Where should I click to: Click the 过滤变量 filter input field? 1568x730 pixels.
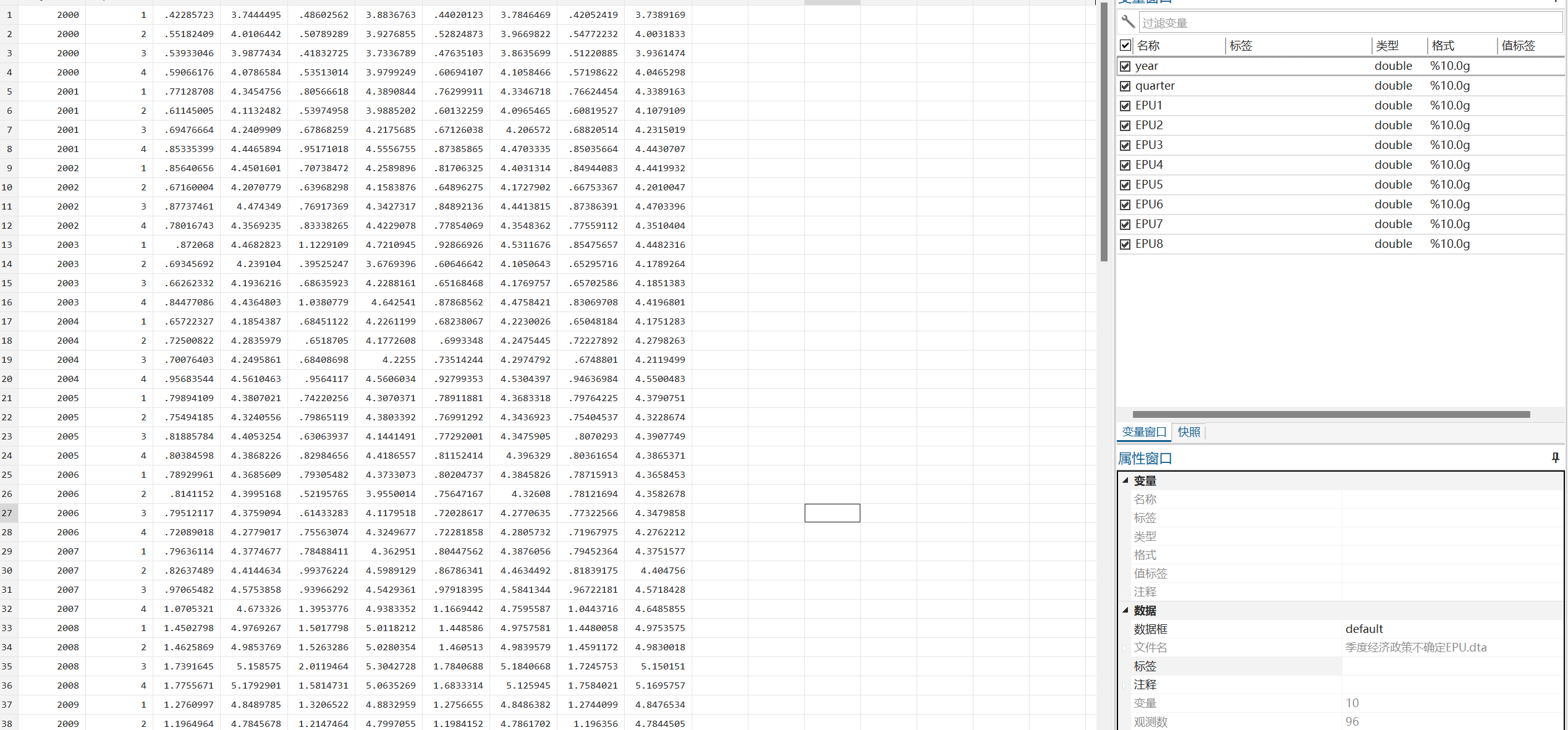point(1347,23)
